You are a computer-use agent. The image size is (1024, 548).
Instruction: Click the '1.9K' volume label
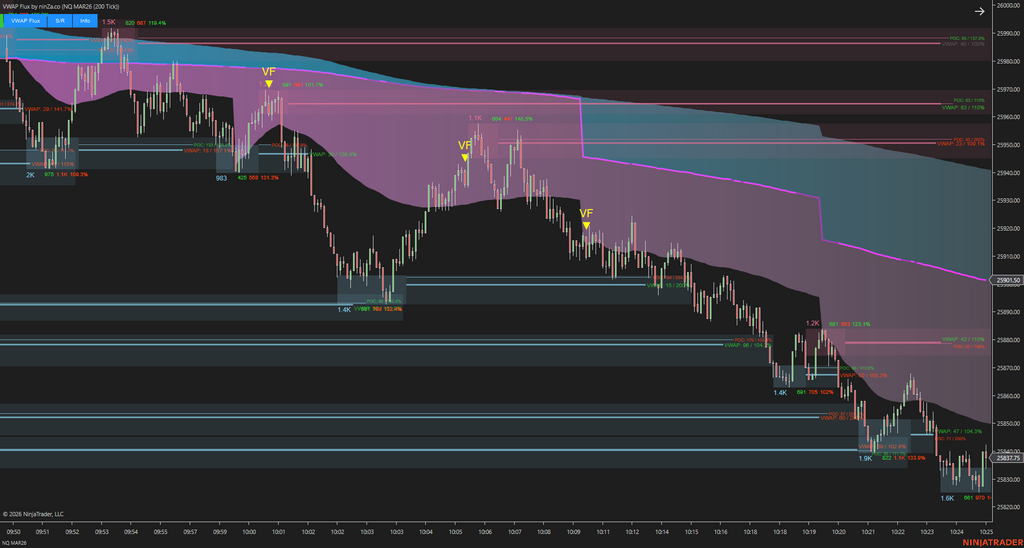865,459
